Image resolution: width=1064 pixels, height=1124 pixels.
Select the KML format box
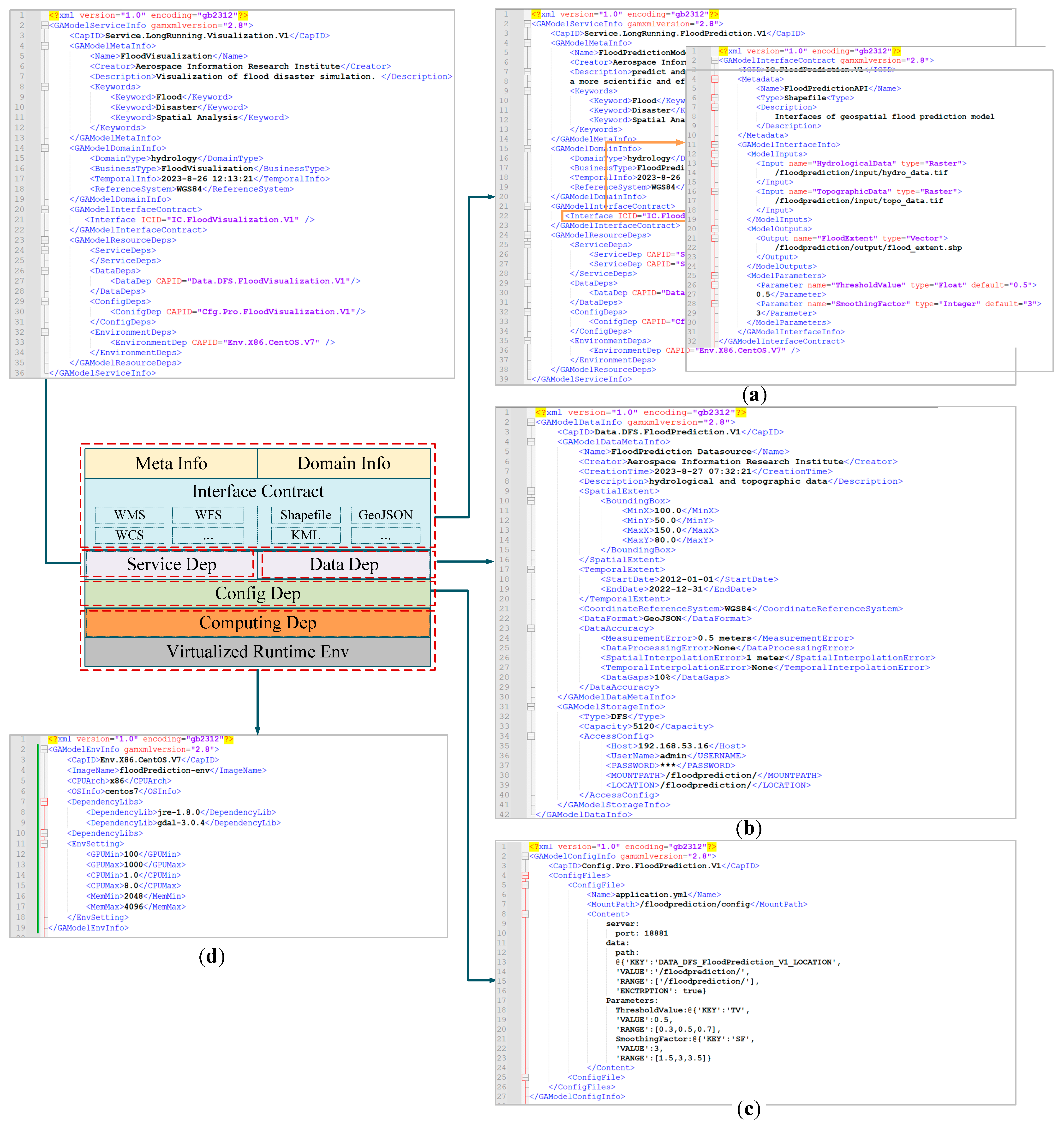point(306,535)
